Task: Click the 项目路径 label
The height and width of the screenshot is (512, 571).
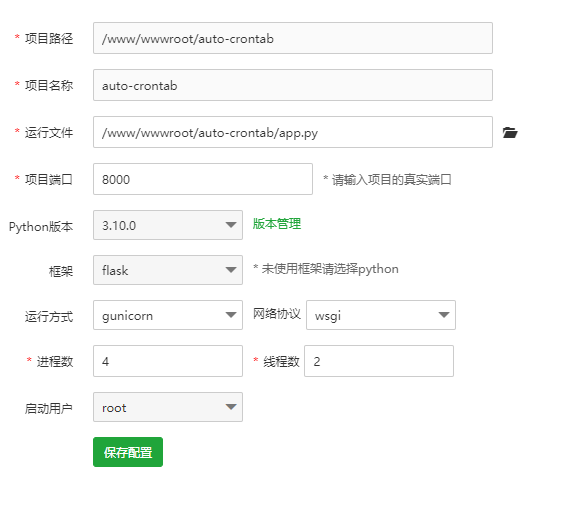Action: tap(49, 39)
